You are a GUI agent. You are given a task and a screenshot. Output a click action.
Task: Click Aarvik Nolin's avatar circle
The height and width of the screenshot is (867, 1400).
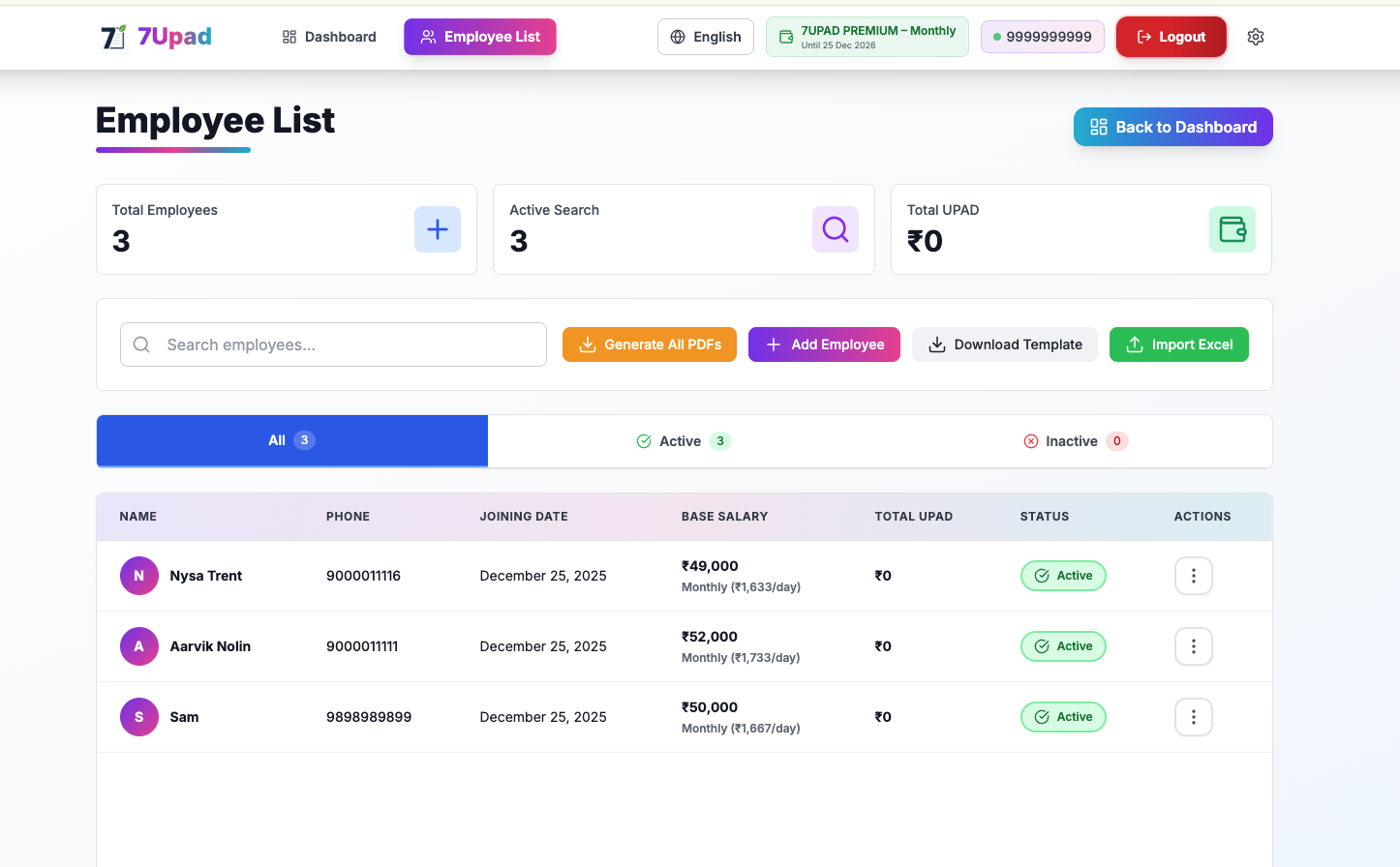(138, 646)
